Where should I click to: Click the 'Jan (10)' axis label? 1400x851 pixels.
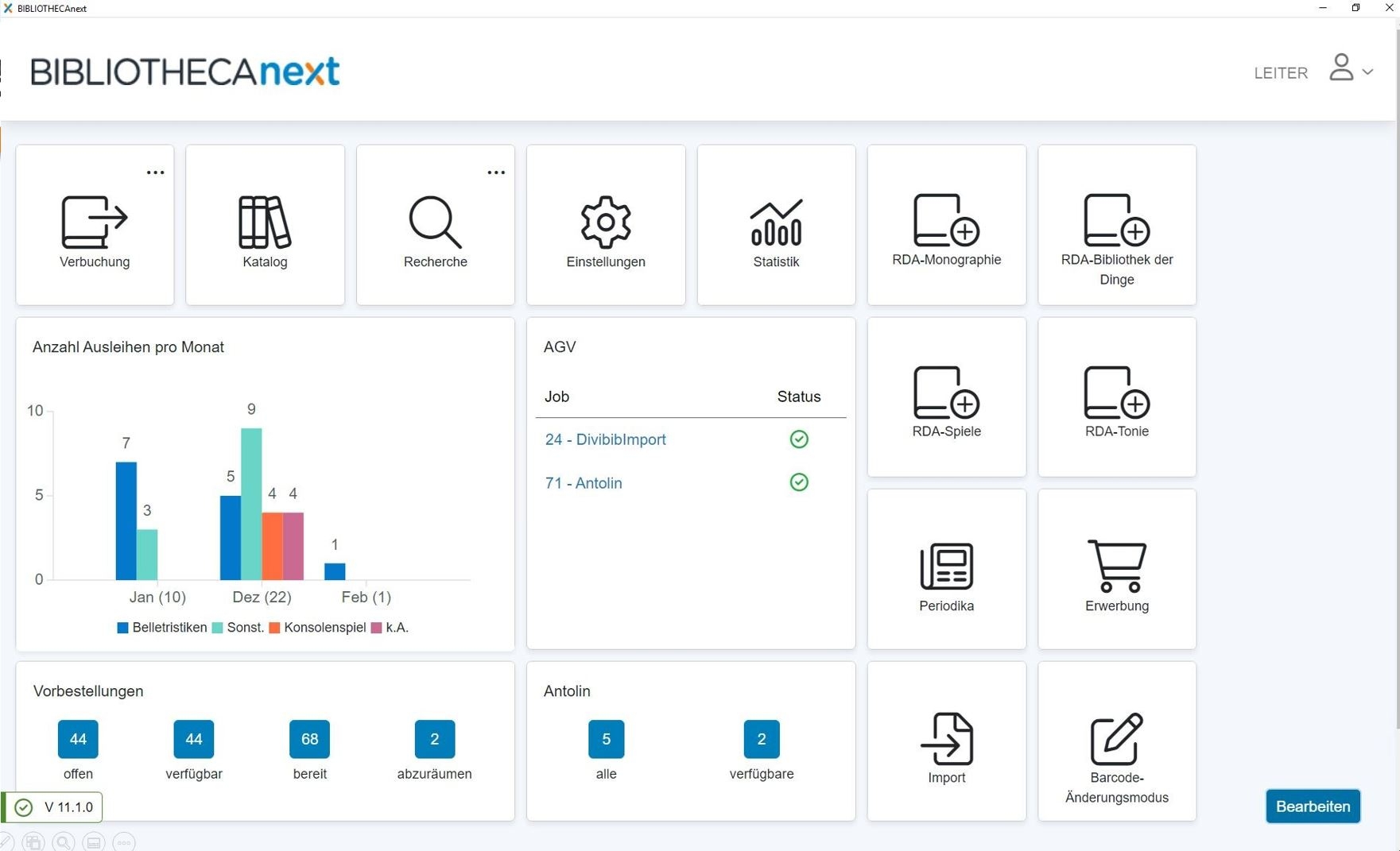coord(157,597)
